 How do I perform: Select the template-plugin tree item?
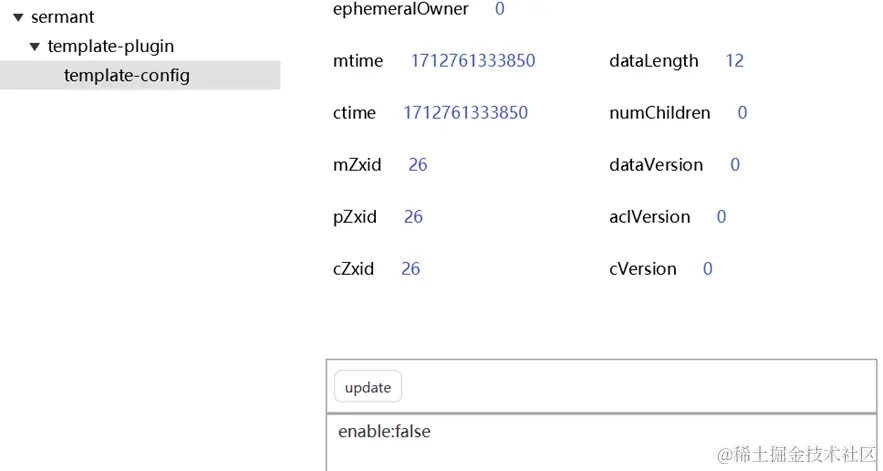pyautogui.click(x=110, y=46)
